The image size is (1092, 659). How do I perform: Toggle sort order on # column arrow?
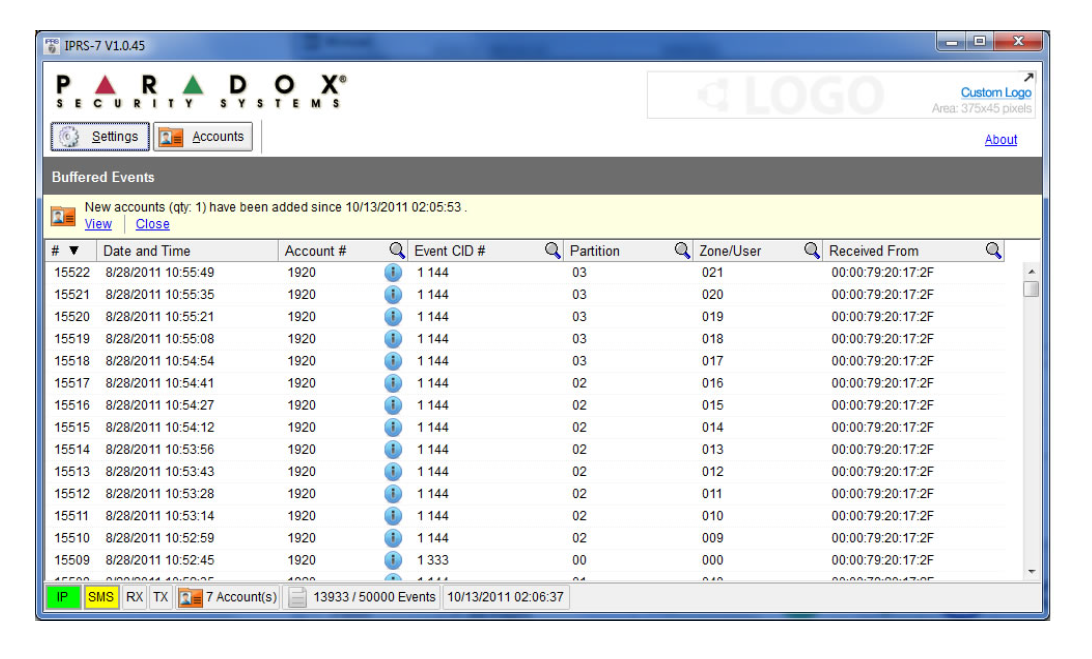click(x=74, y=251)
